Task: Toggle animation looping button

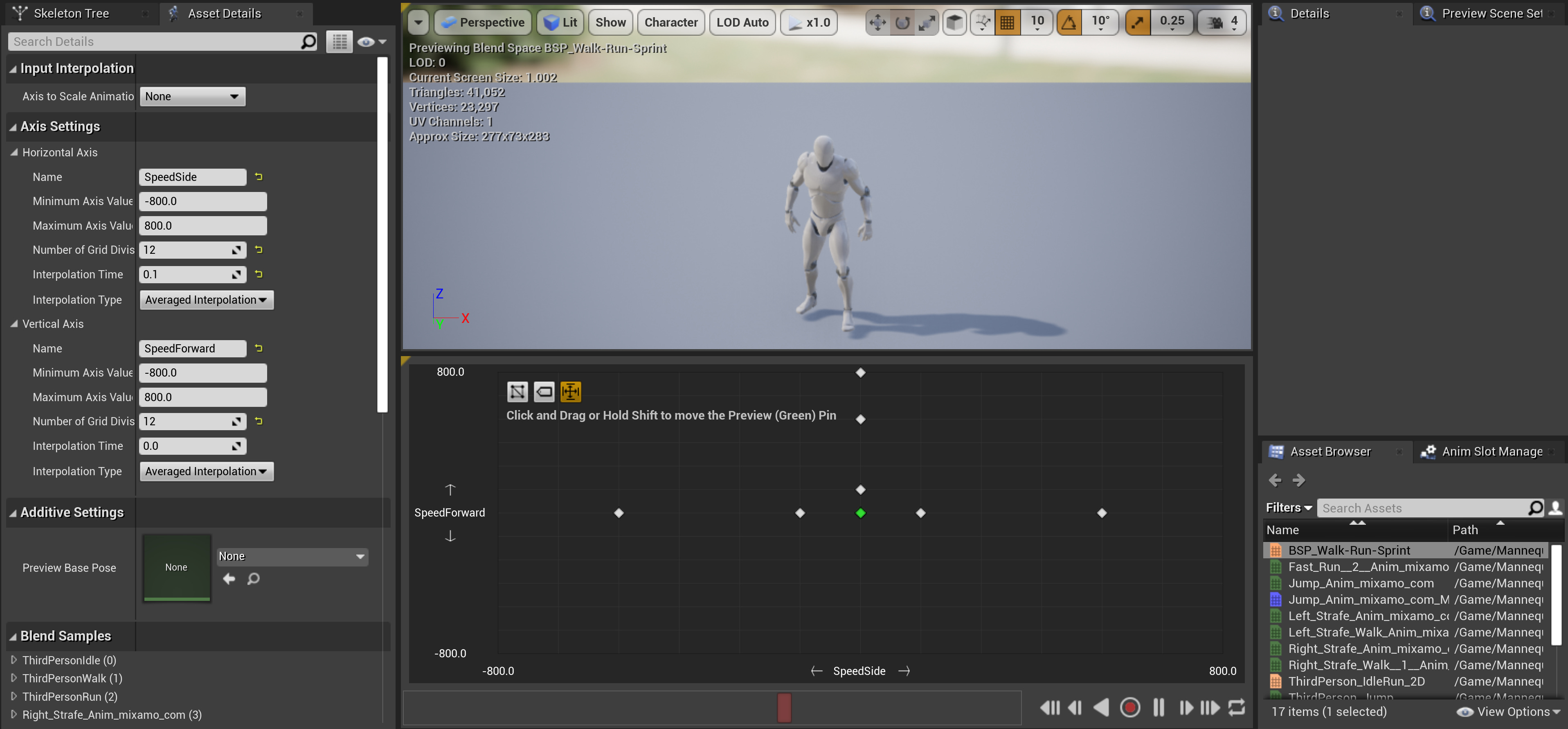Action: (x=1237, y=708)
